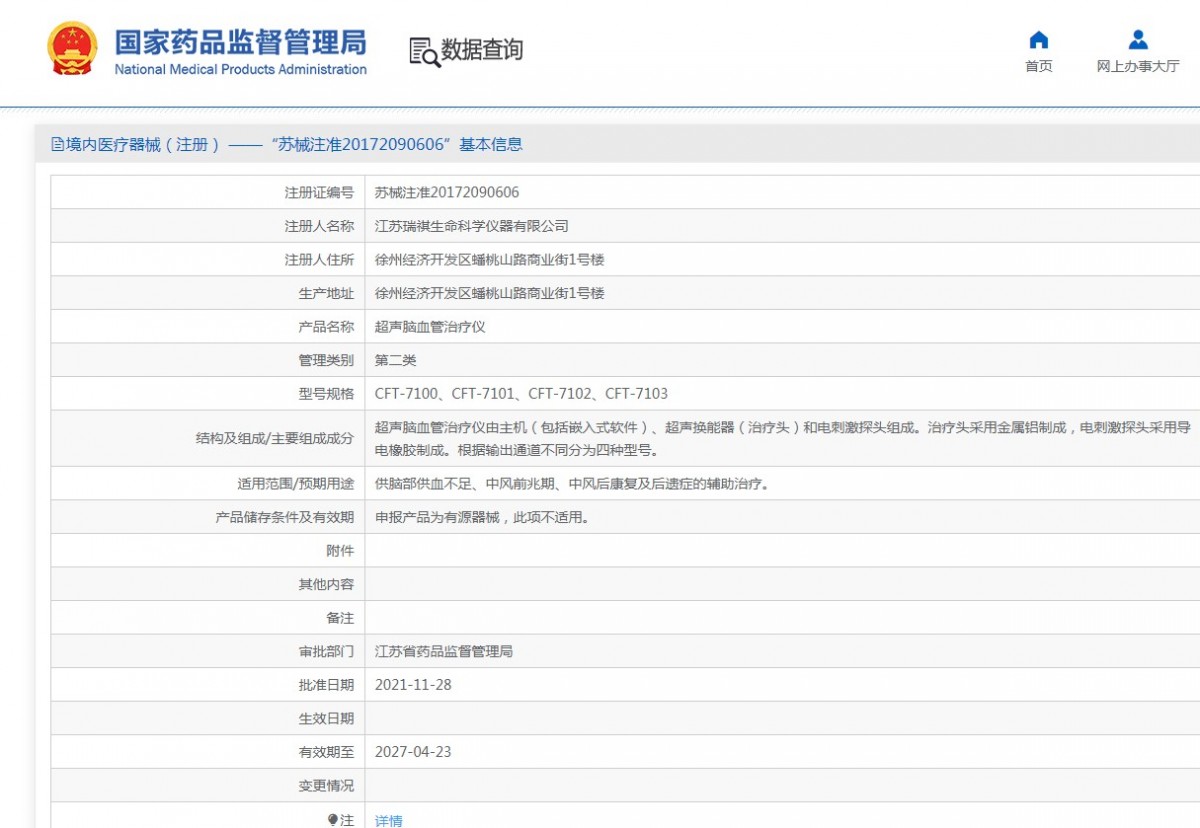1200x828 pixels.
Task: Click the 注册人名称 label
Action: pyautogui.click(x=319, y=226)
